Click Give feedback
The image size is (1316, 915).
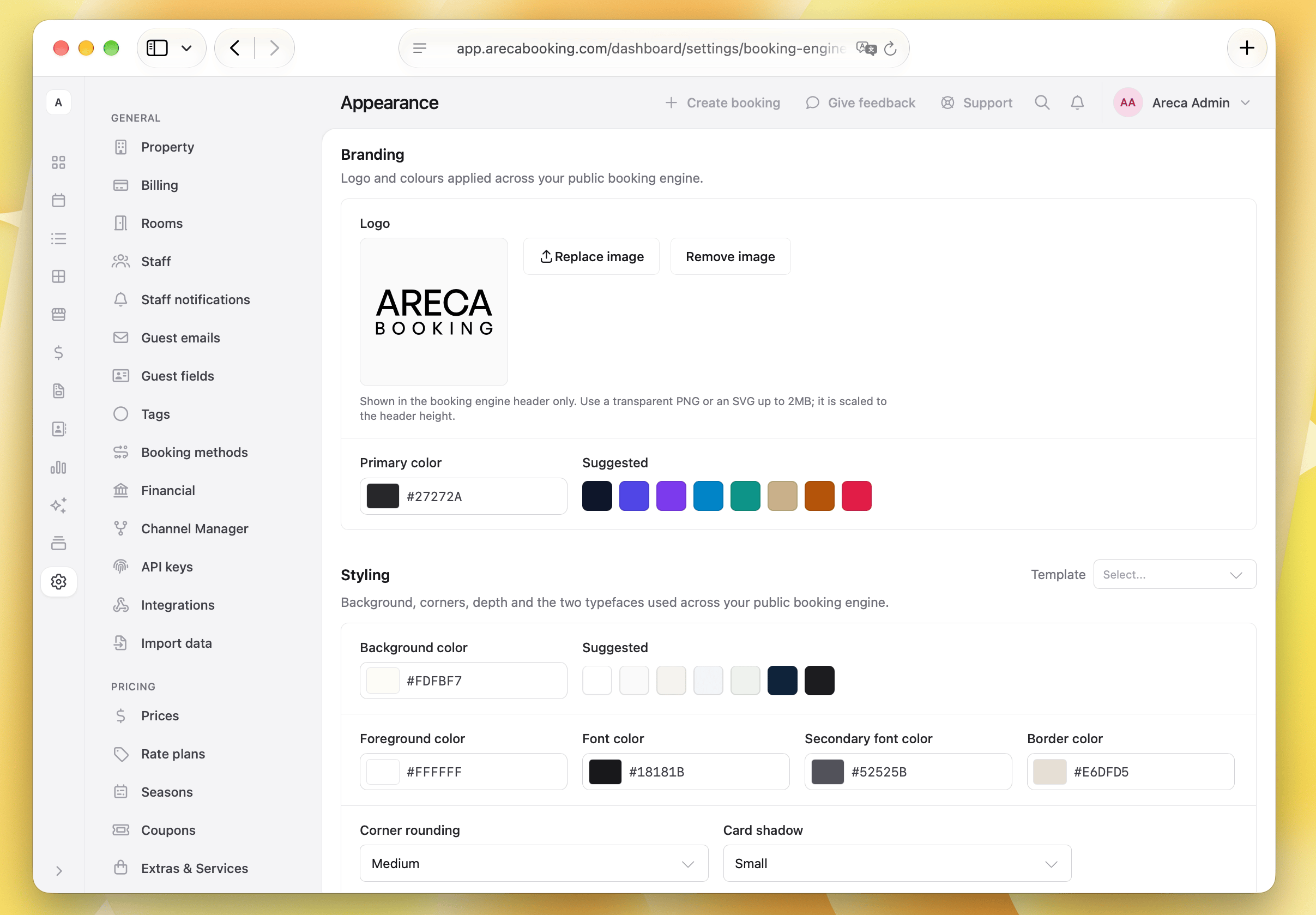(x=860, y=103)
